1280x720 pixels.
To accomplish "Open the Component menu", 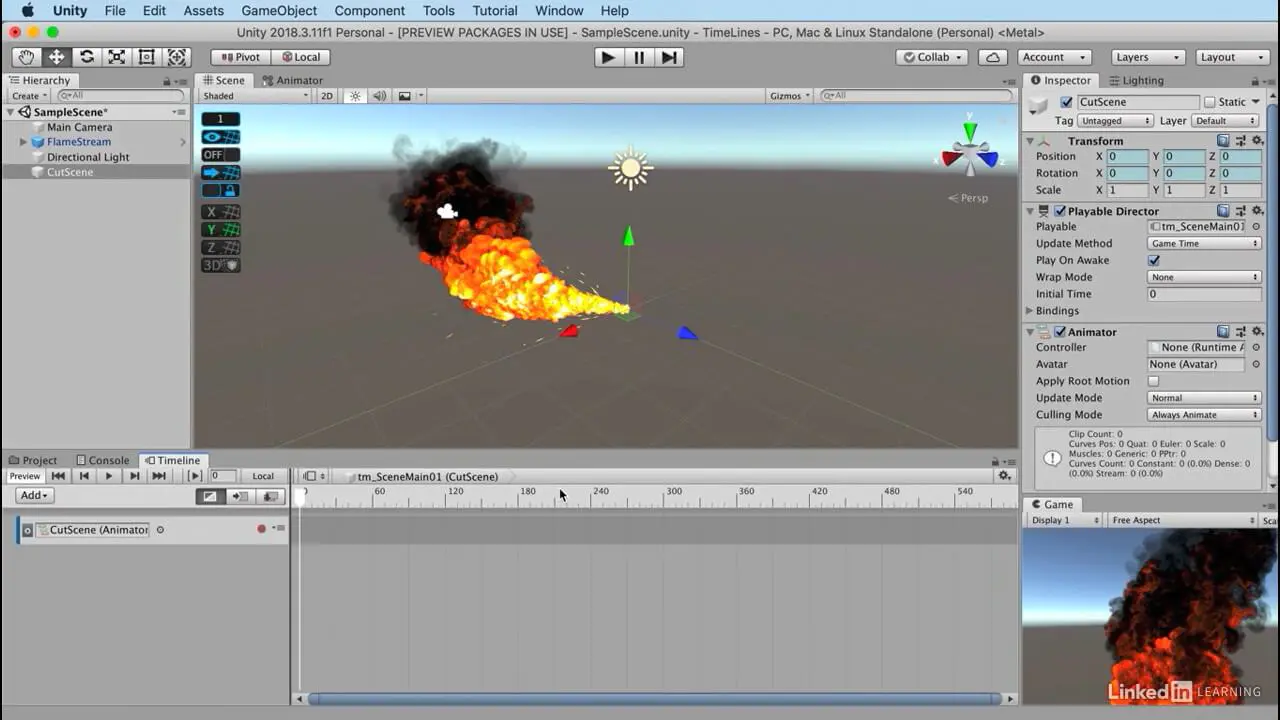I will [x=370, y=10].
